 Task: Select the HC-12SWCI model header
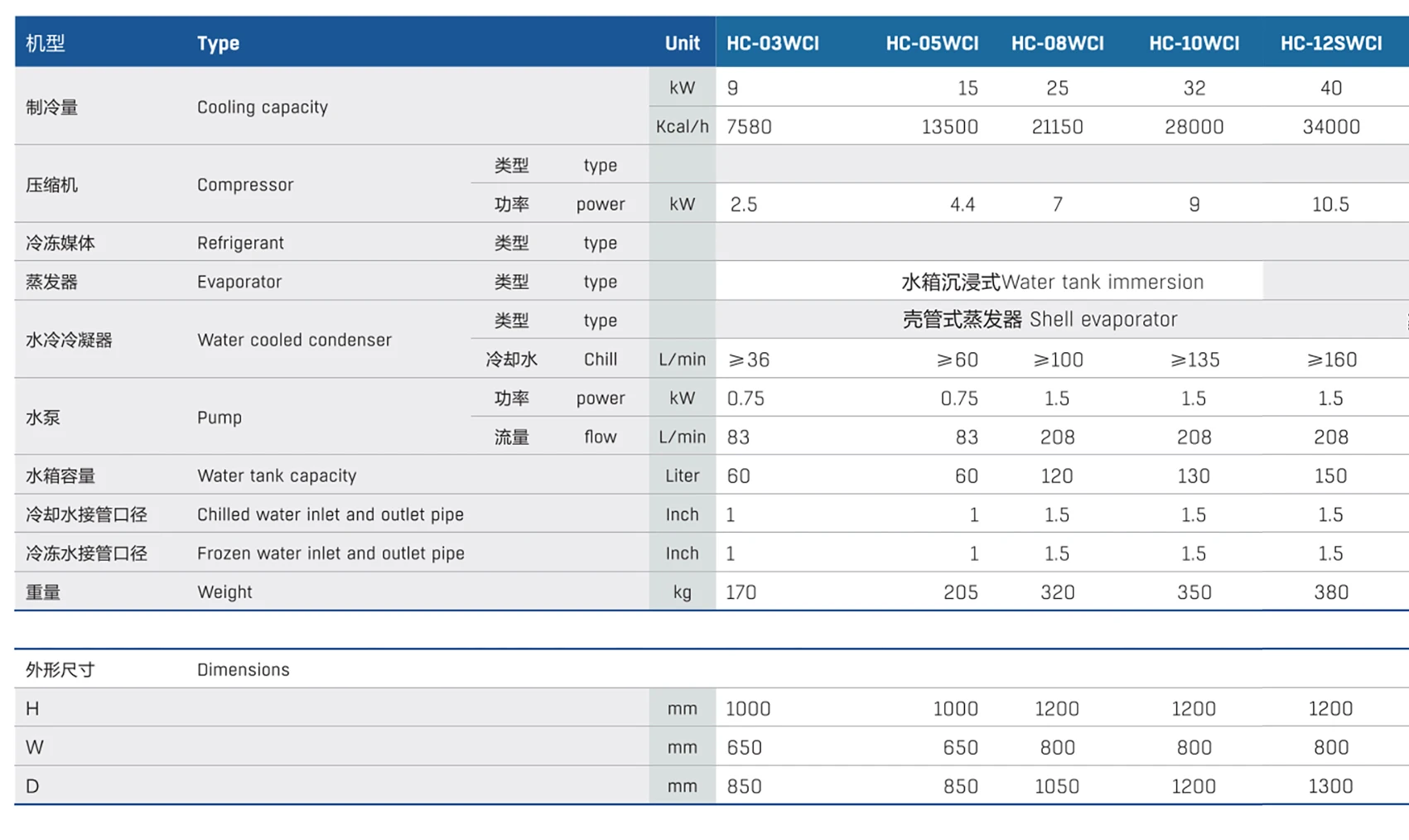1330,43
